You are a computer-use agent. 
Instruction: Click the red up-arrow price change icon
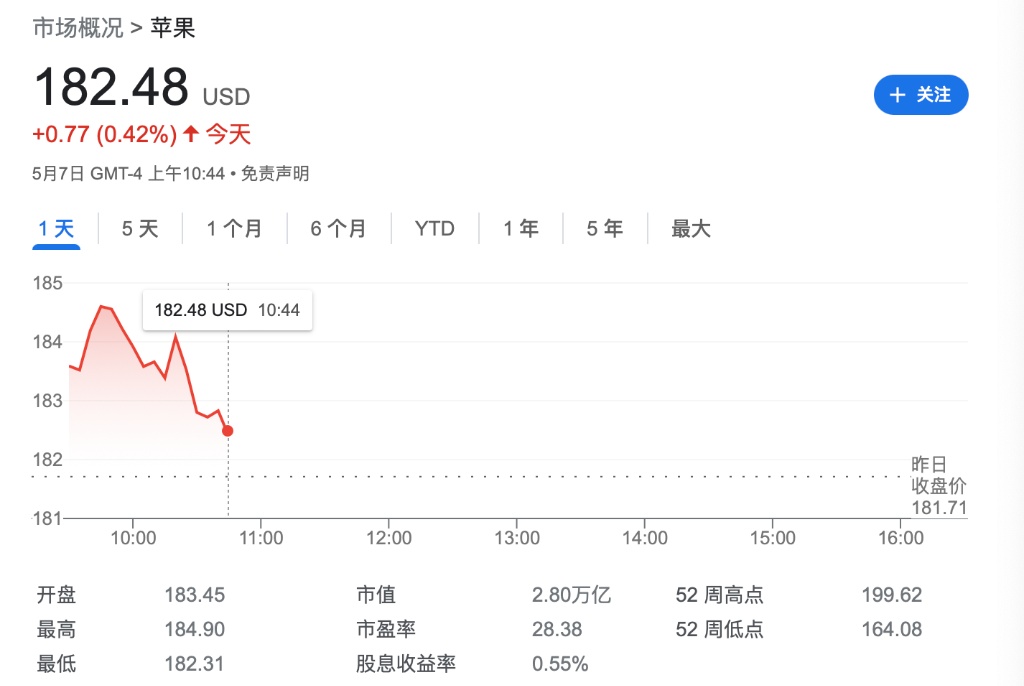190,133
